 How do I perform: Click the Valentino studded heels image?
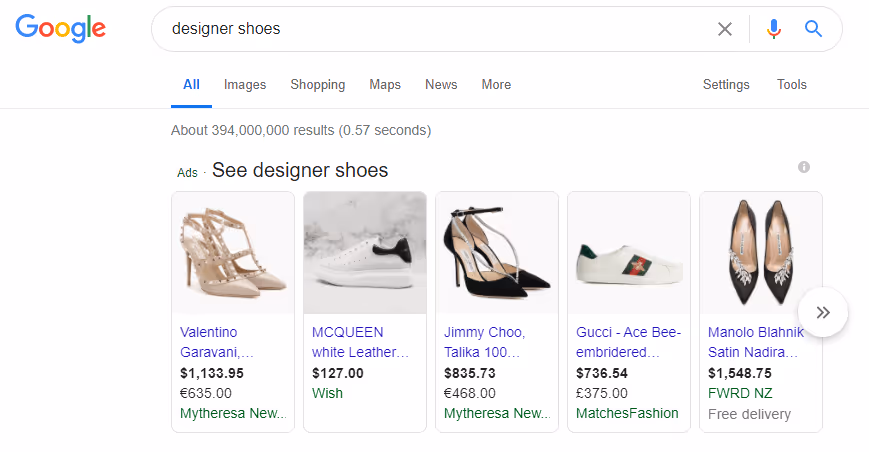[x=233, y=253]
